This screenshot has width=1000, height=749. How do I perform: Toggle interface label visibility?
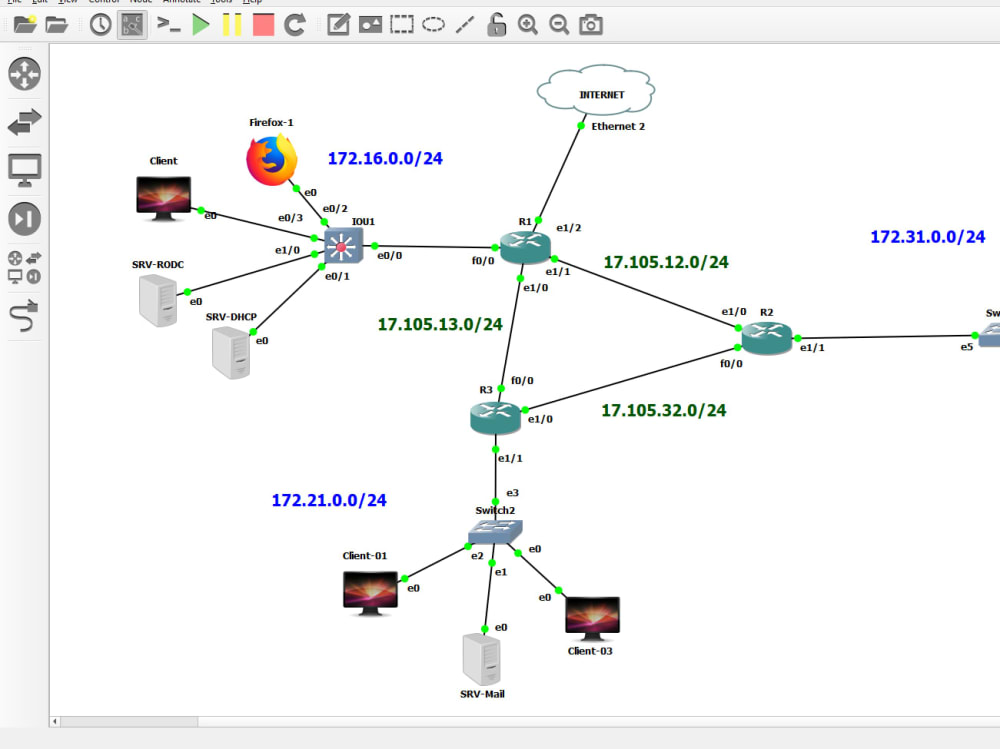pyautogui.click(x=132, y=24)
